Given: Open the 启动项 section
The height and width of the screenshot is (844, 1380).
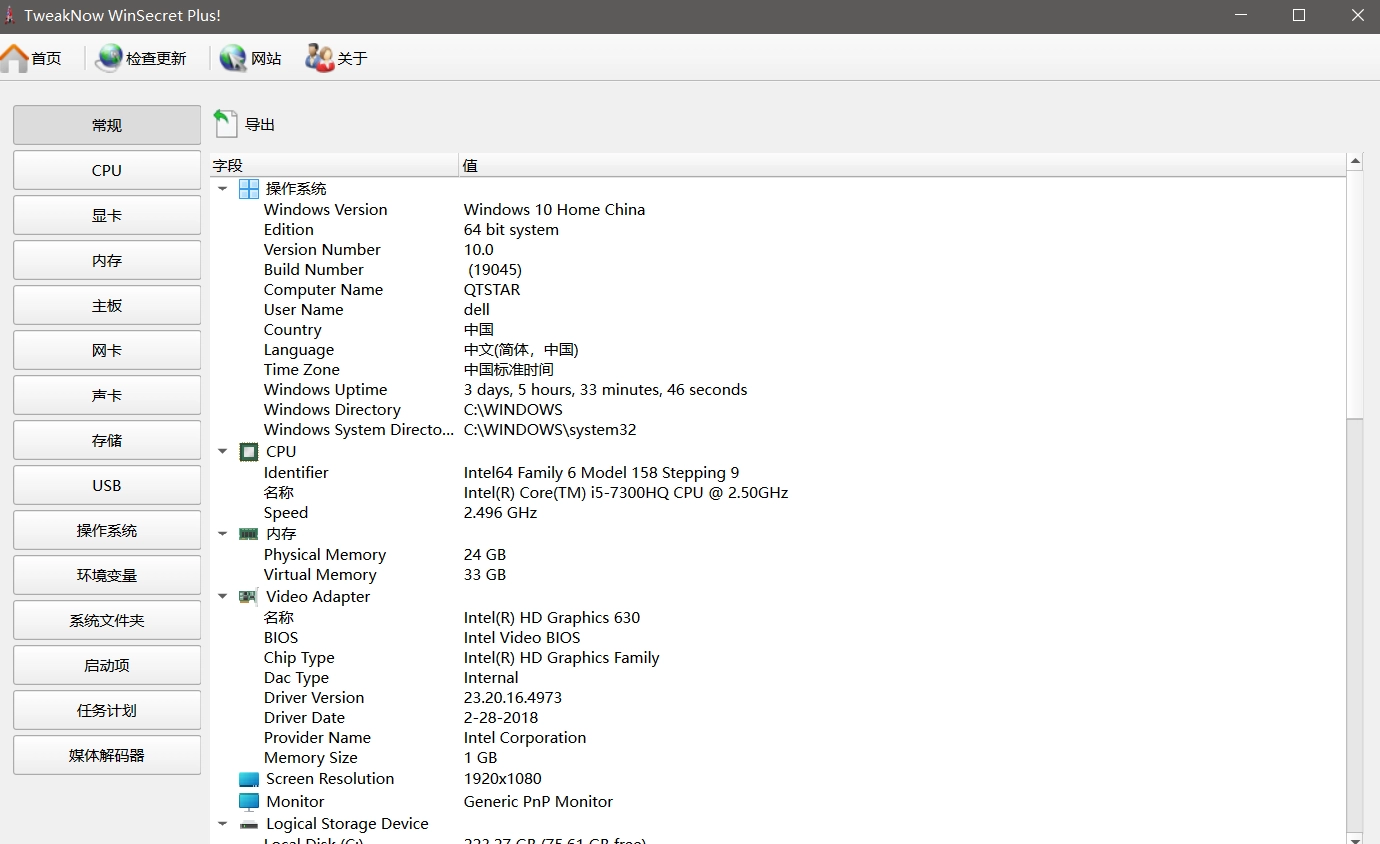Looking at the screenshot, I should [x=107, y=665].
